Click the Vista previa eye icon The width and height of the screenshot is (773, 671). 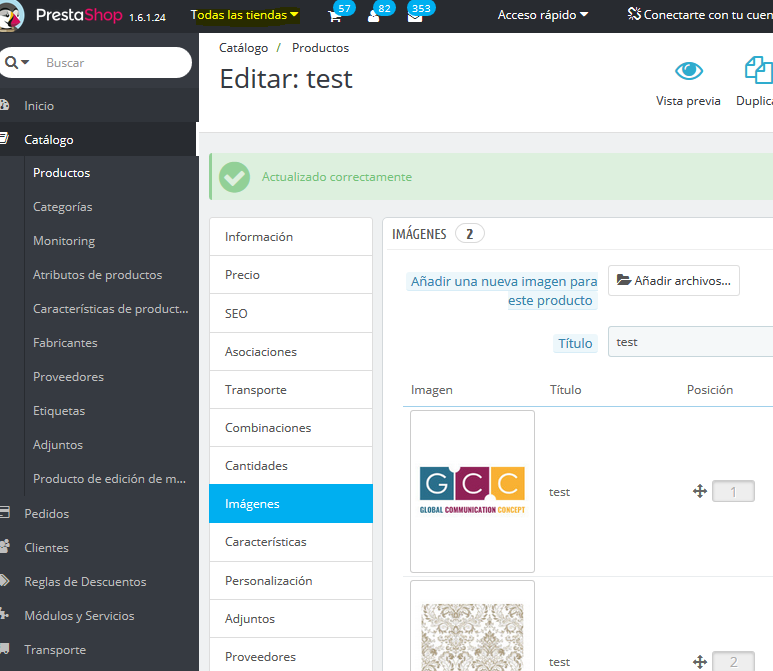click(x=688, y=71)
